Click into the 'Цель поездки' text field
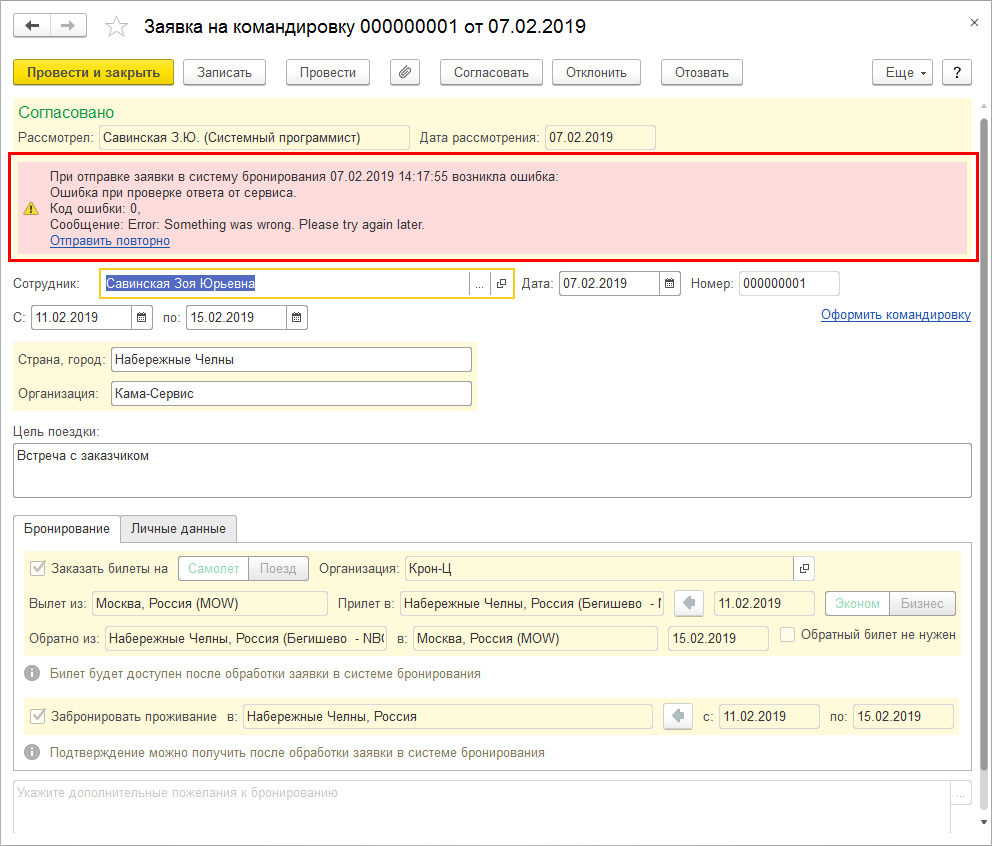The image size is (992, 846). 492,470
